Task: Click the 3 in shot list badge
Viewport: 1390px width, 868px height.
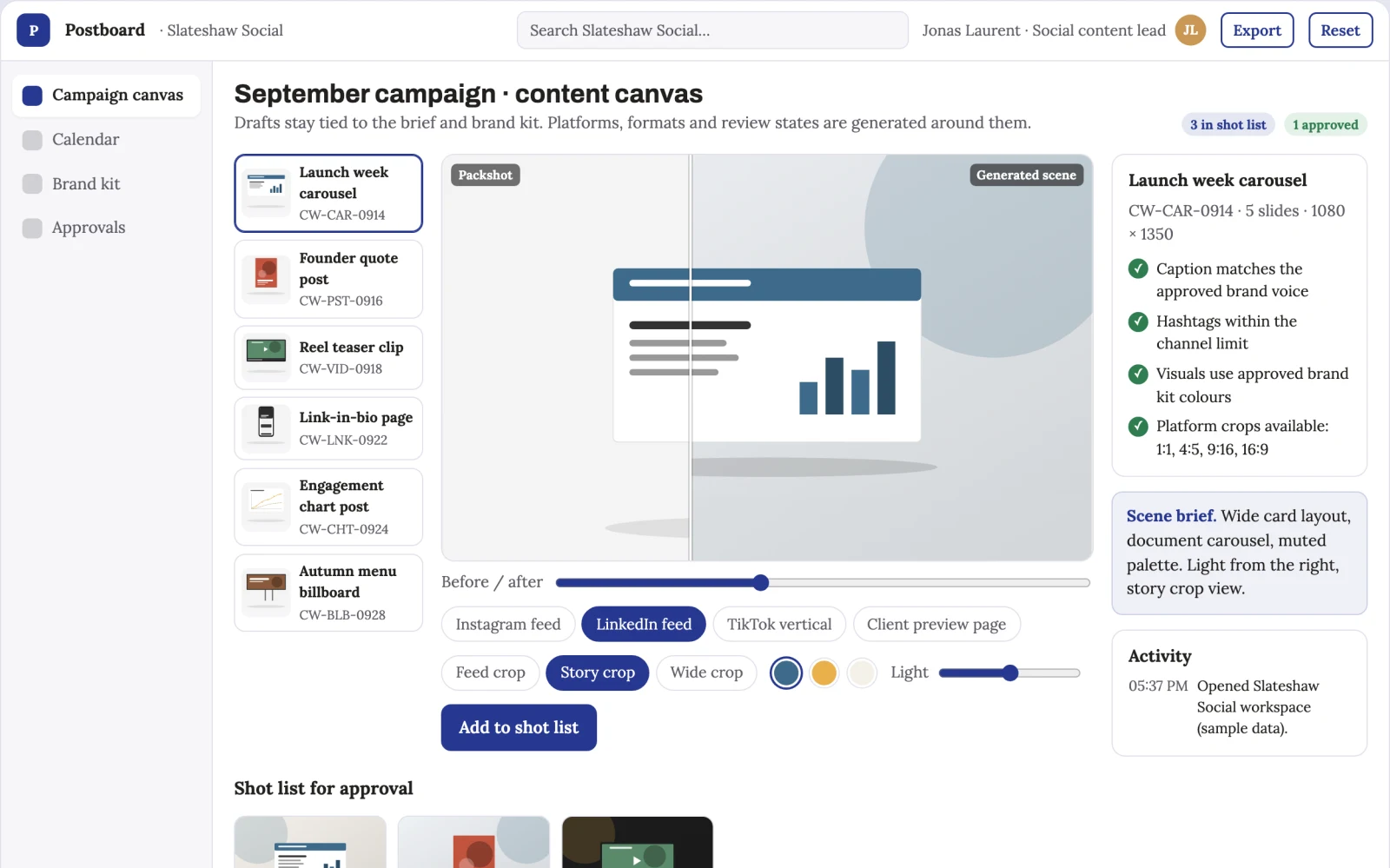Action: [1228, 125]
